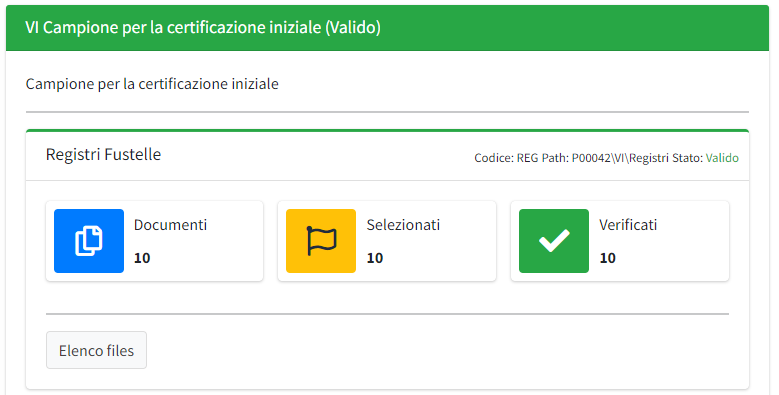Screen dimensions: 779x395
Task: Click the (Valido) word in header title
Action: pos(353,27)
